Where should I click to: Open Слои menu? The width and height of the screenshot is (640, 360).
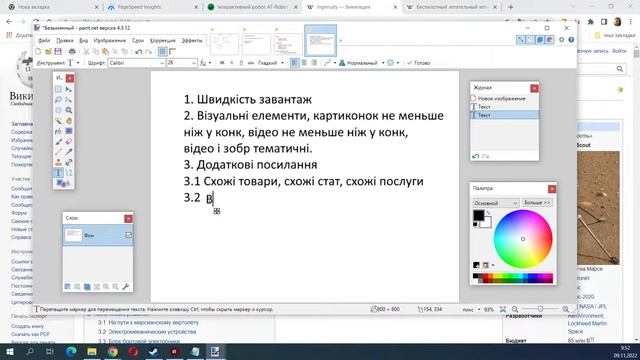[x=138, y=40]
